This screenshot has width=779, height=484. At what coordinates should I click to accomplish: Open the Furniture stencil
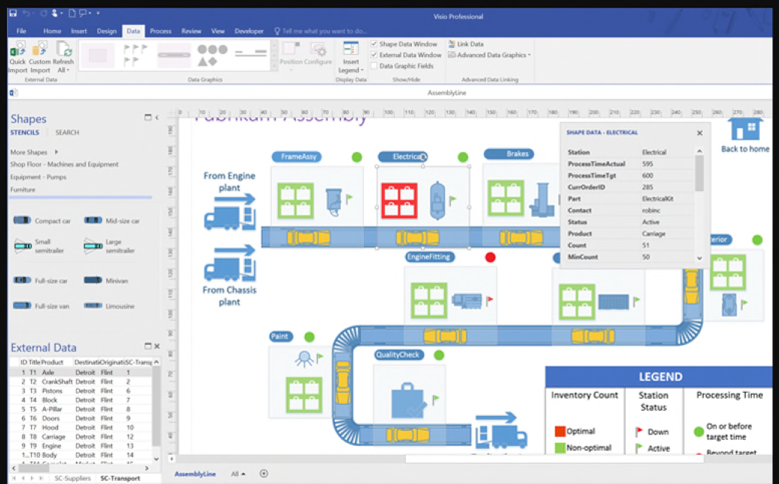tap(22, 189)
